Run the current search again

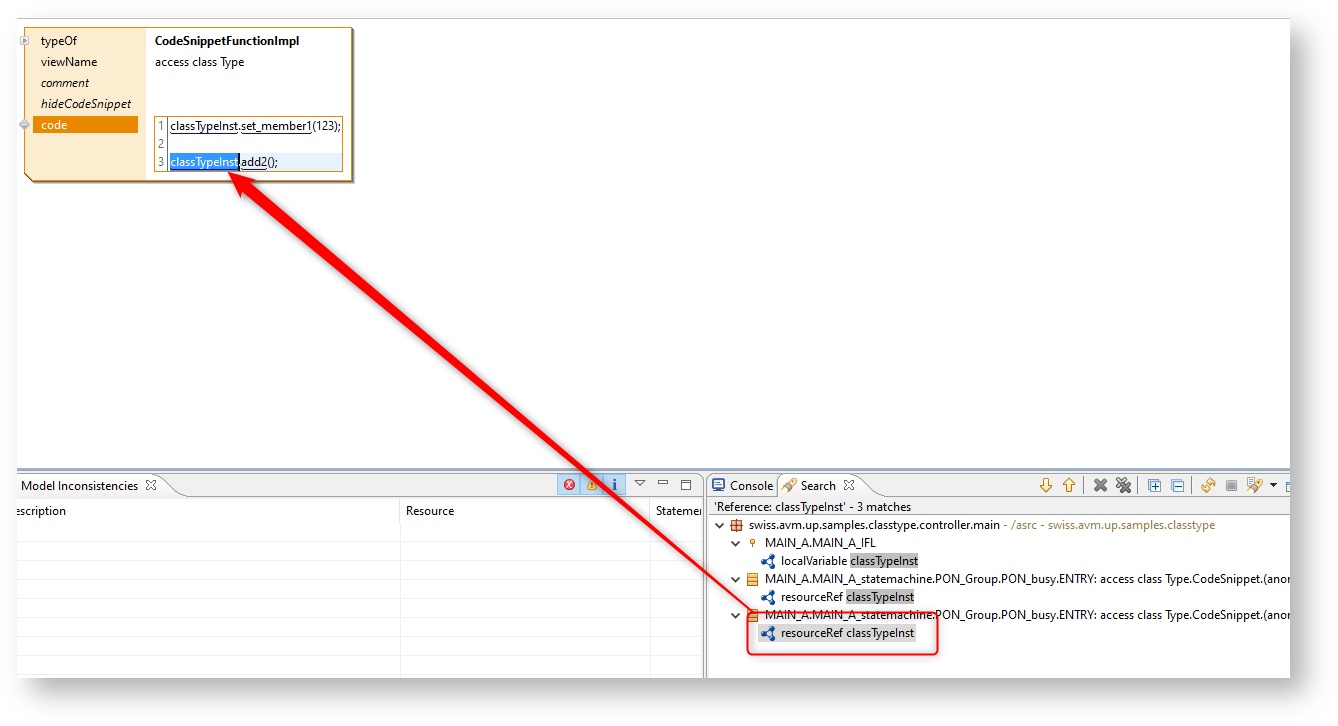[1208, 485]
